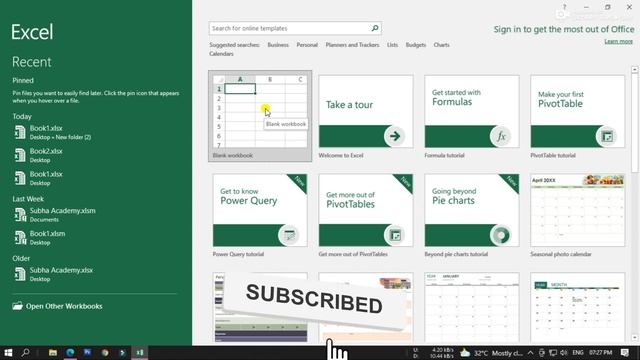The image size is (640, 360).
Task: Open Microsoft Edge from the taskbar
Action: (70, 353)
